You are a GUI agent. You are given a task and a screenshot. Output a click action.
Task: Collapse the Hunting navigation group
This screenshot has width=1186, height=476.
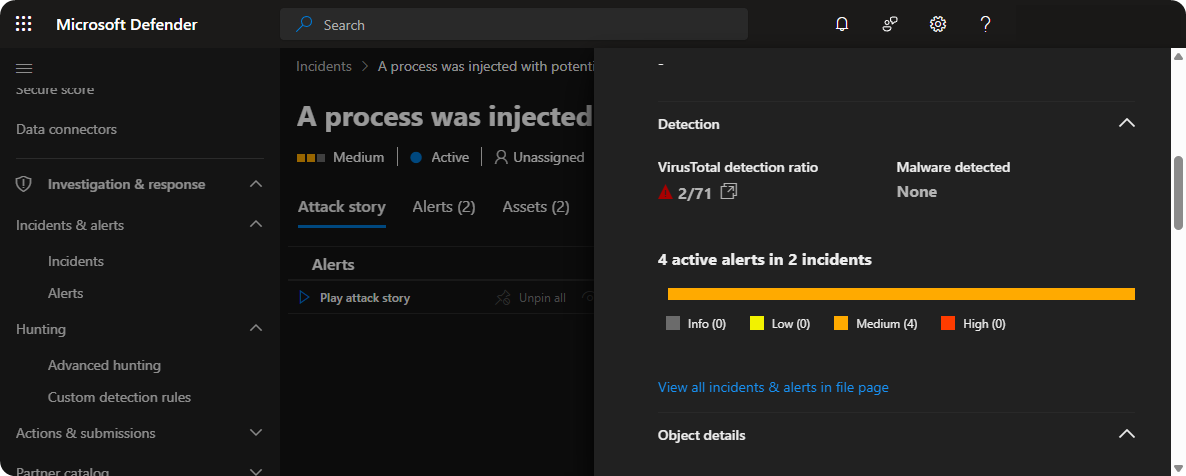point(255,328)
